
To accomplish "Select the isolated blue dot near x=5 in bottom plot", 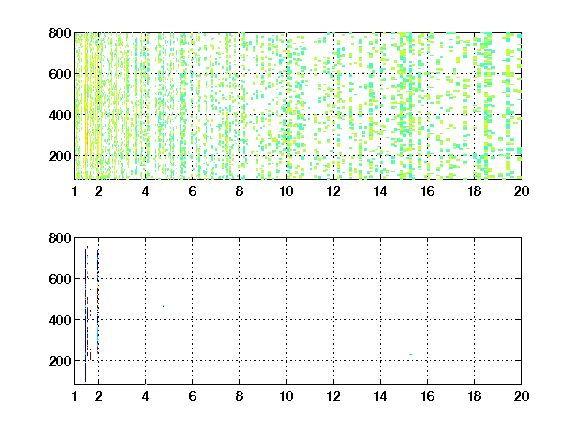I will click(x=163, y=306).
